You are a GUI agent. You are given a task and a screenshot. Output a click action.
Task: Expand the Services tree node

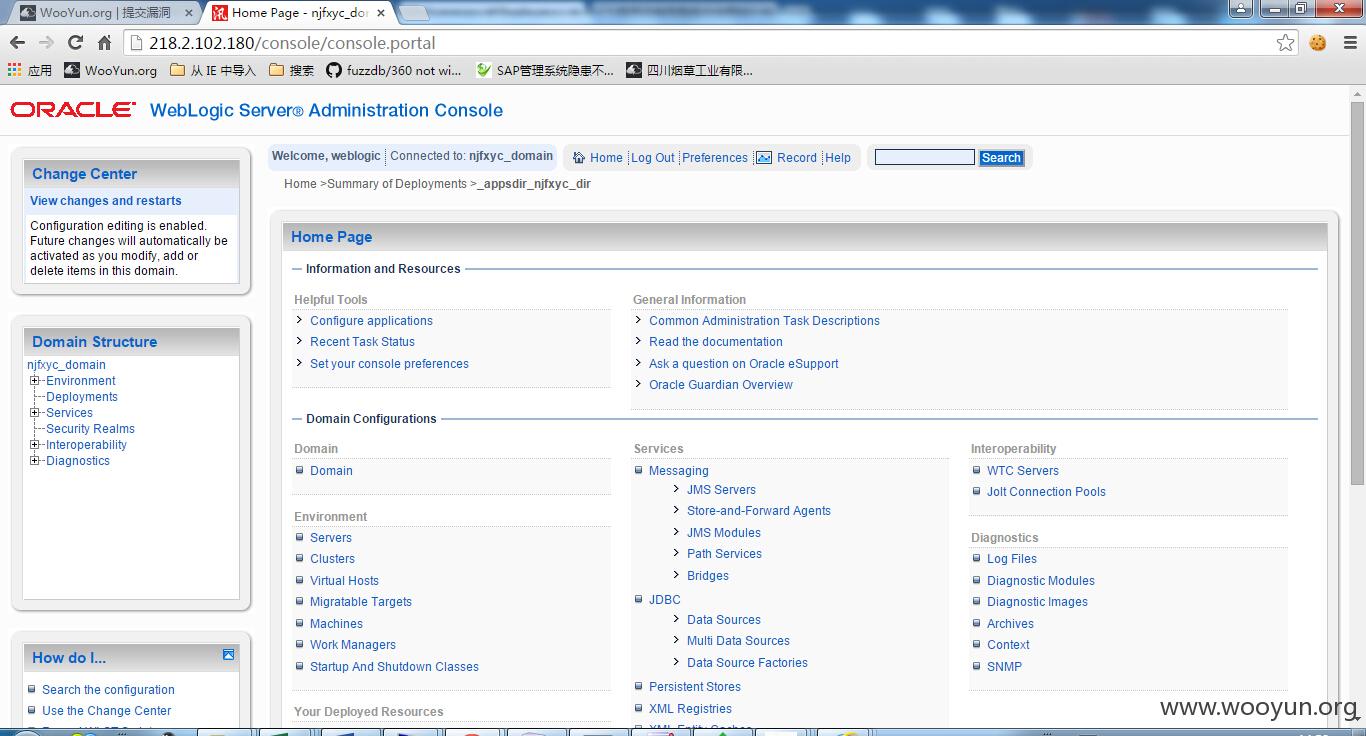pos(35,413)
